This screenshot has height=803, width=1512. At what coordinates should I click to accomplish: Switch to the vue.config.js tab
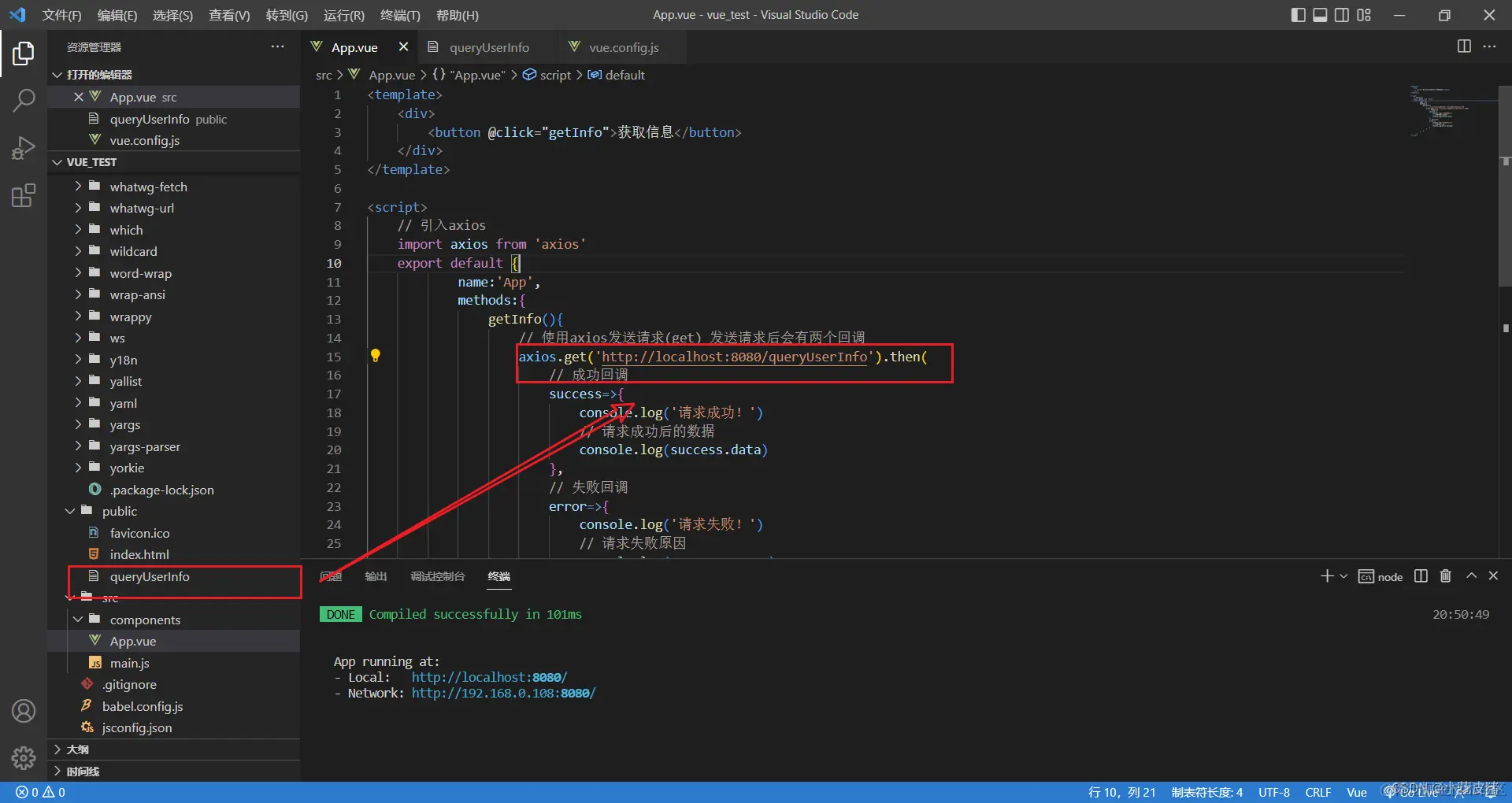[x=623, y=47]
